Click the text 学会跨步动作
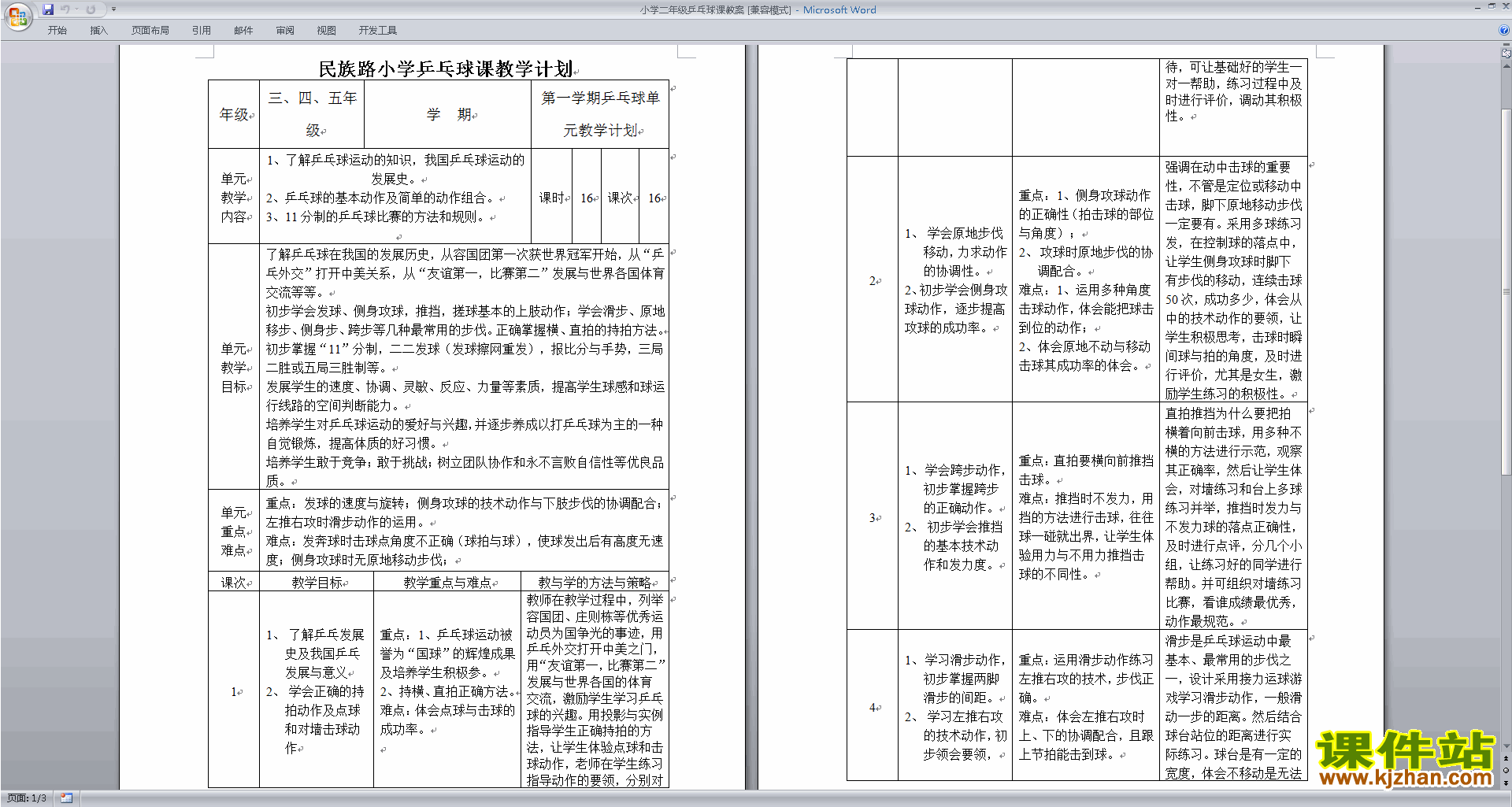1512x807 pixels. [x=964, y=470]
